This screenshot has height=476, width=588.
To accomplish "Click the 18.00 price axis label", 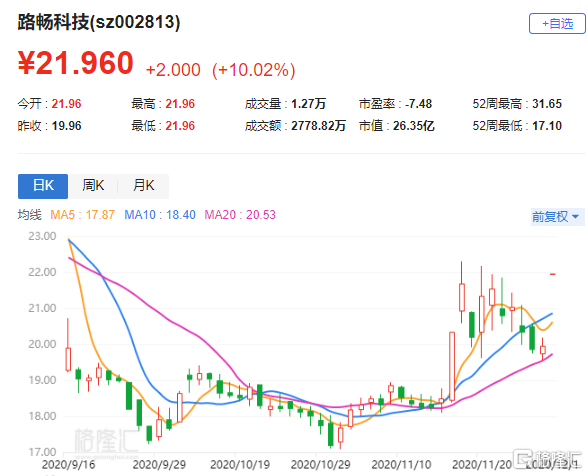I will 42,416.
